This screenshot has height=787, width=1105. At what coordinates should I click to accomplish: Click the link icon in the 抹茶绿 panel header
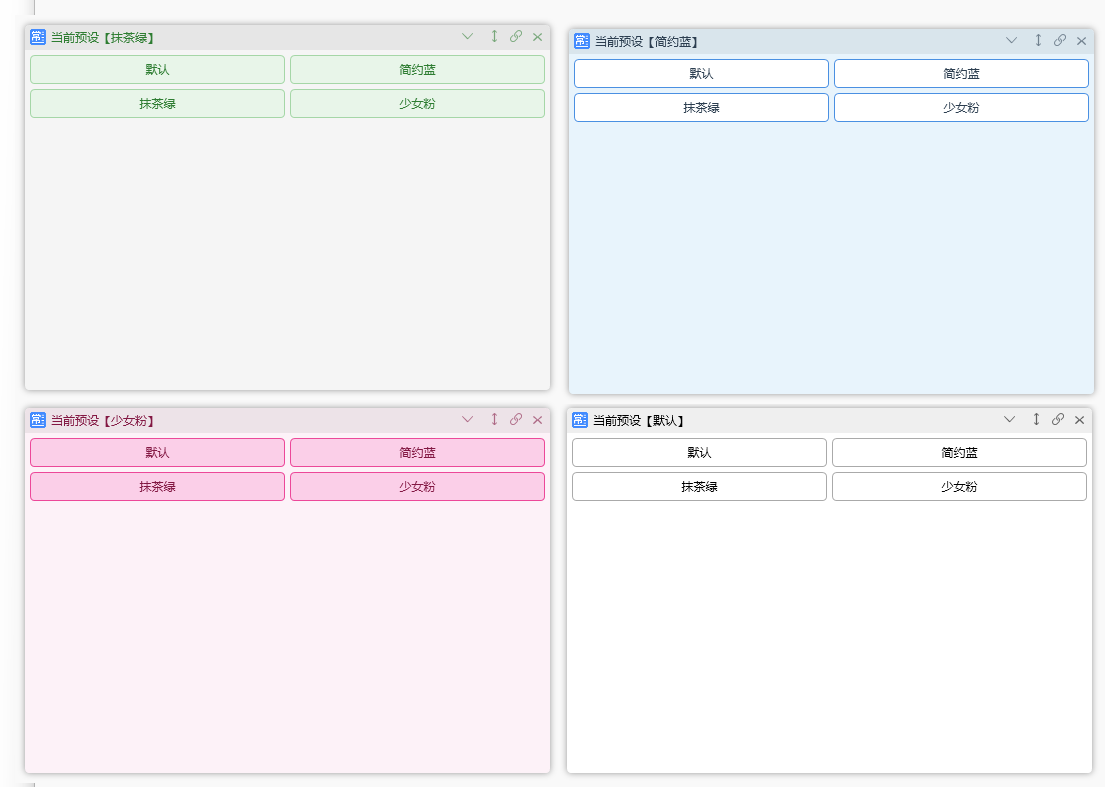[x=516, y=37]
